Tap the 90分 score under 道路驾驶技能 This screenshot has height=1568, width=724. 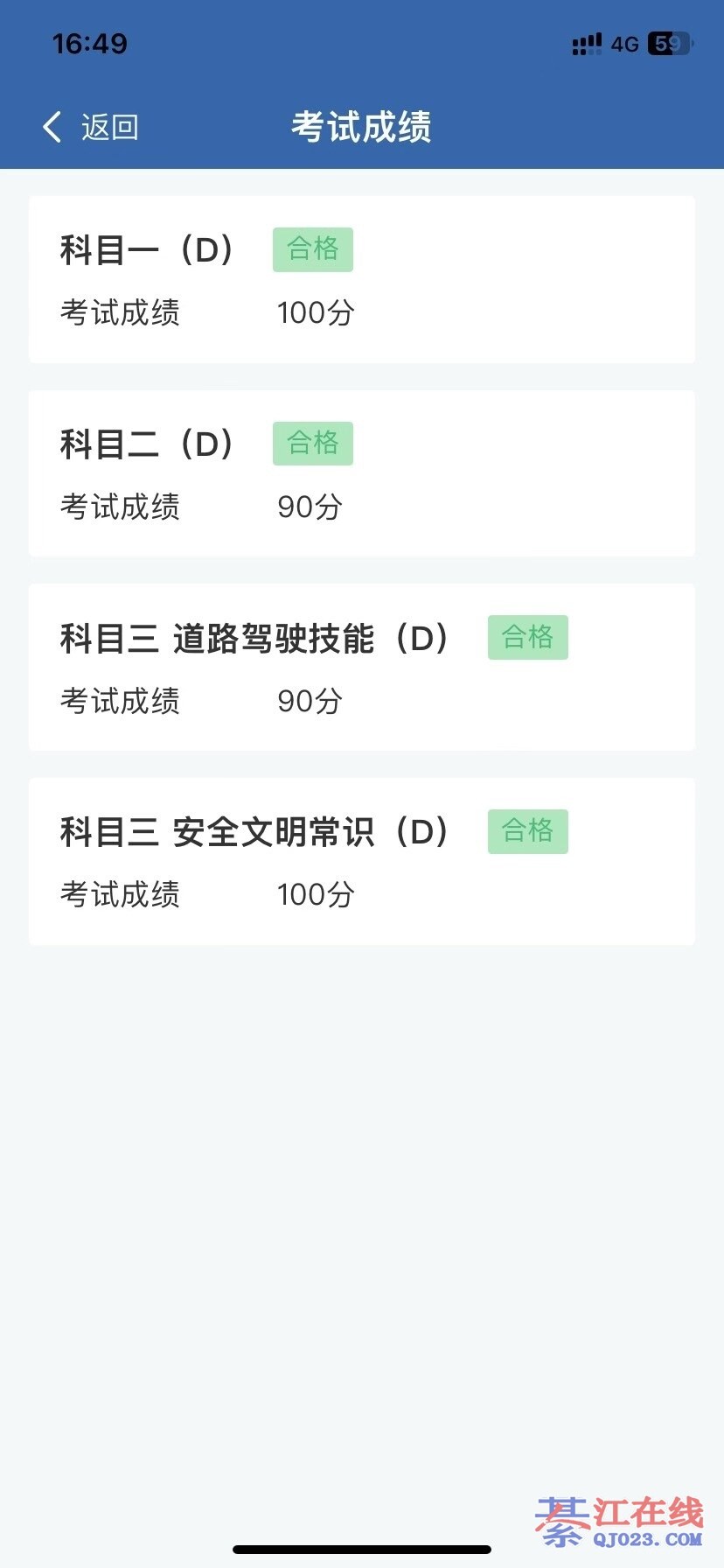pos(310,701)
